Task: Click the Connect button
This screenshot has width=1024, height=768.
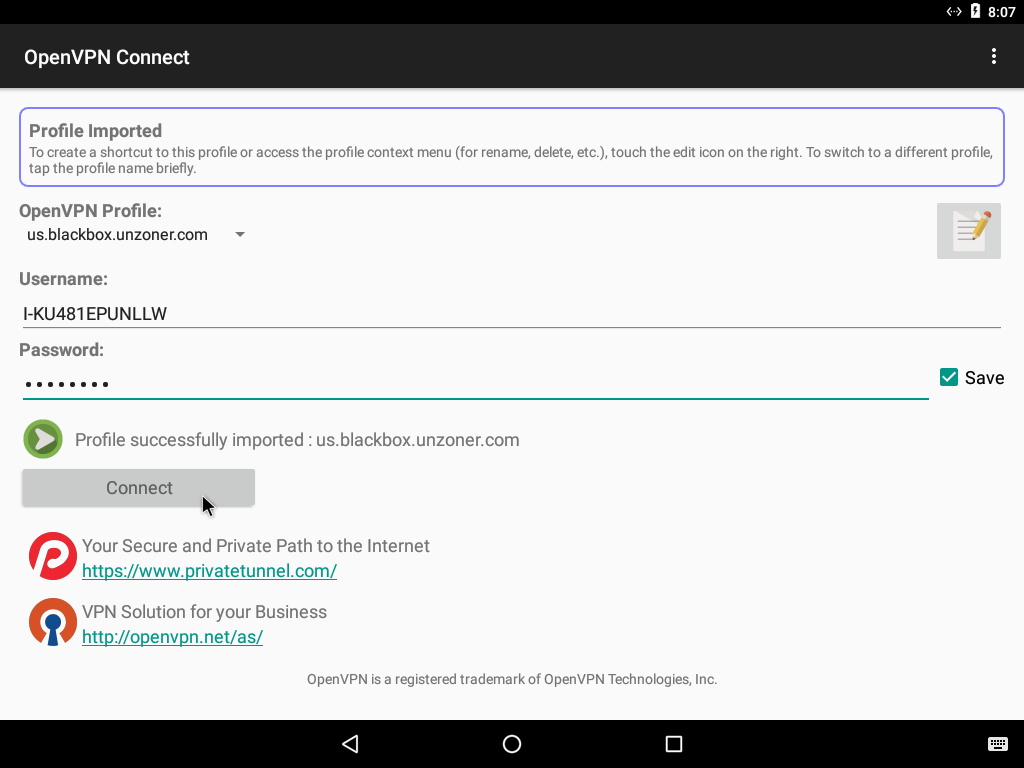Action: pyautogui.click(x=138, y=488)
